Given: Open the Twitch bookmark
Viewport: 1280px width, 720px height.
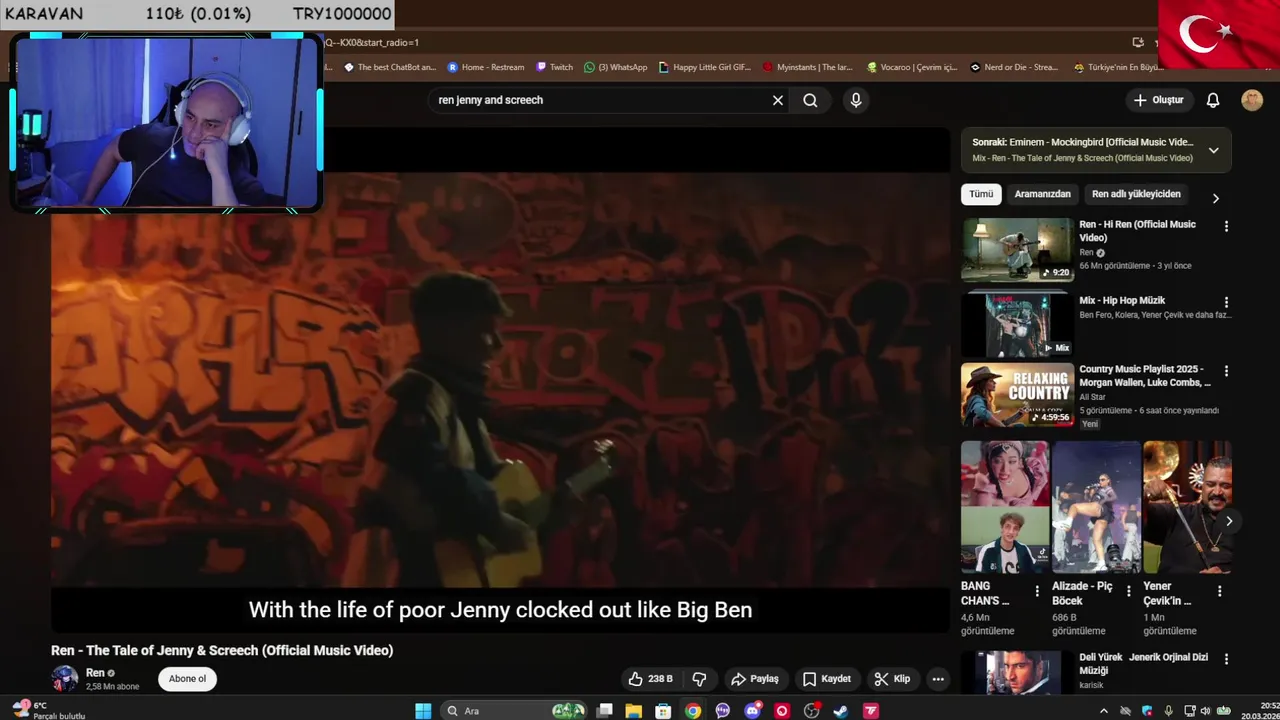Looking at the screenshot, I should [555, 67].
